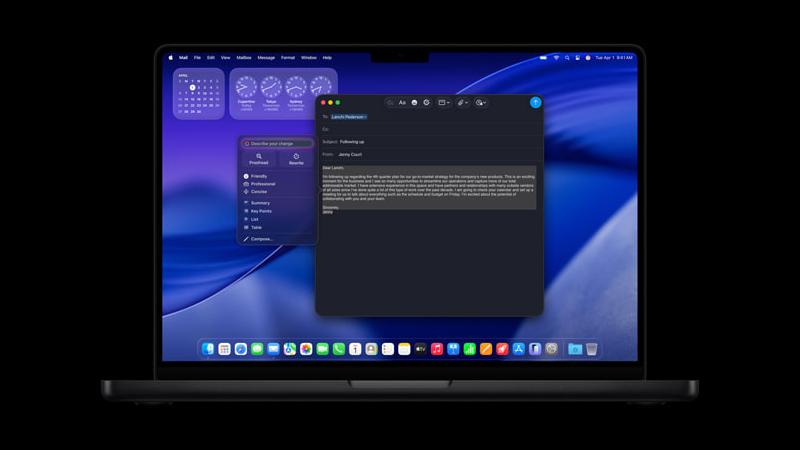Viewport: 800px width, 450px height.
Task: Click the Describe your change field
Action: click(278, 143)
